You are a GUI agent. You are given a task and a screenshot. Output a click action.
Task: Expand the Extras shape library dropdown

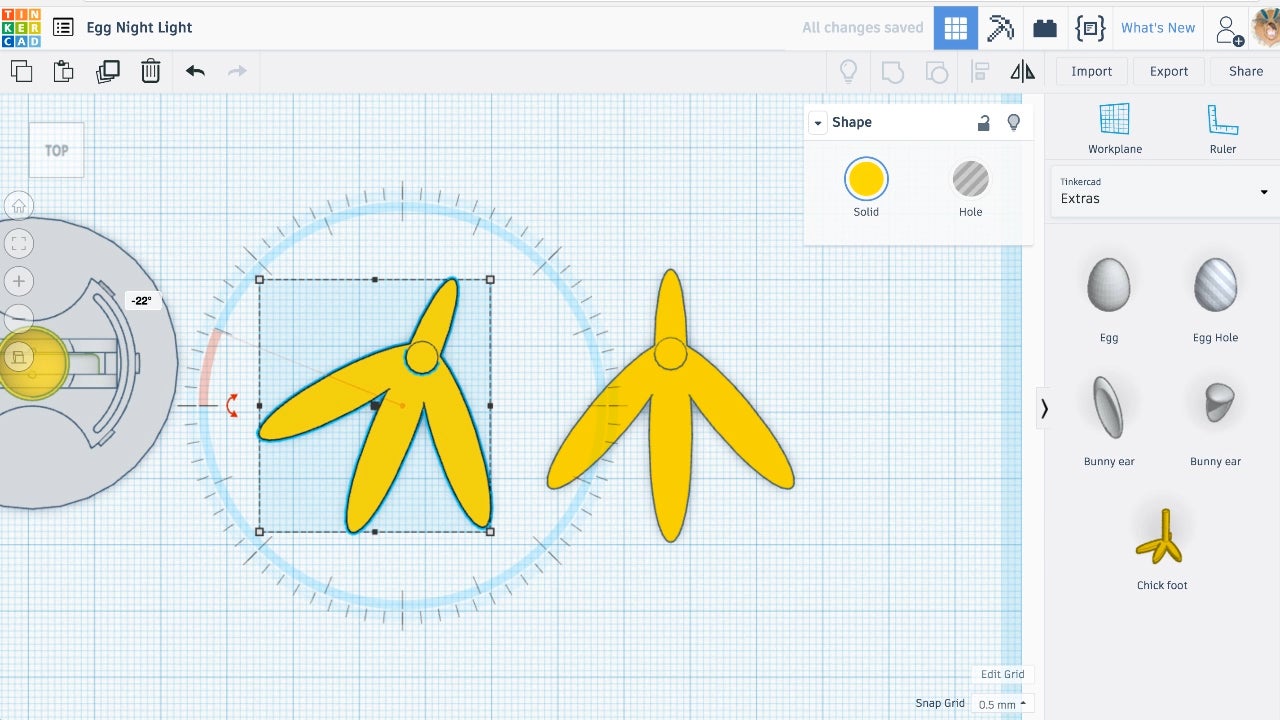(1162, 191)
